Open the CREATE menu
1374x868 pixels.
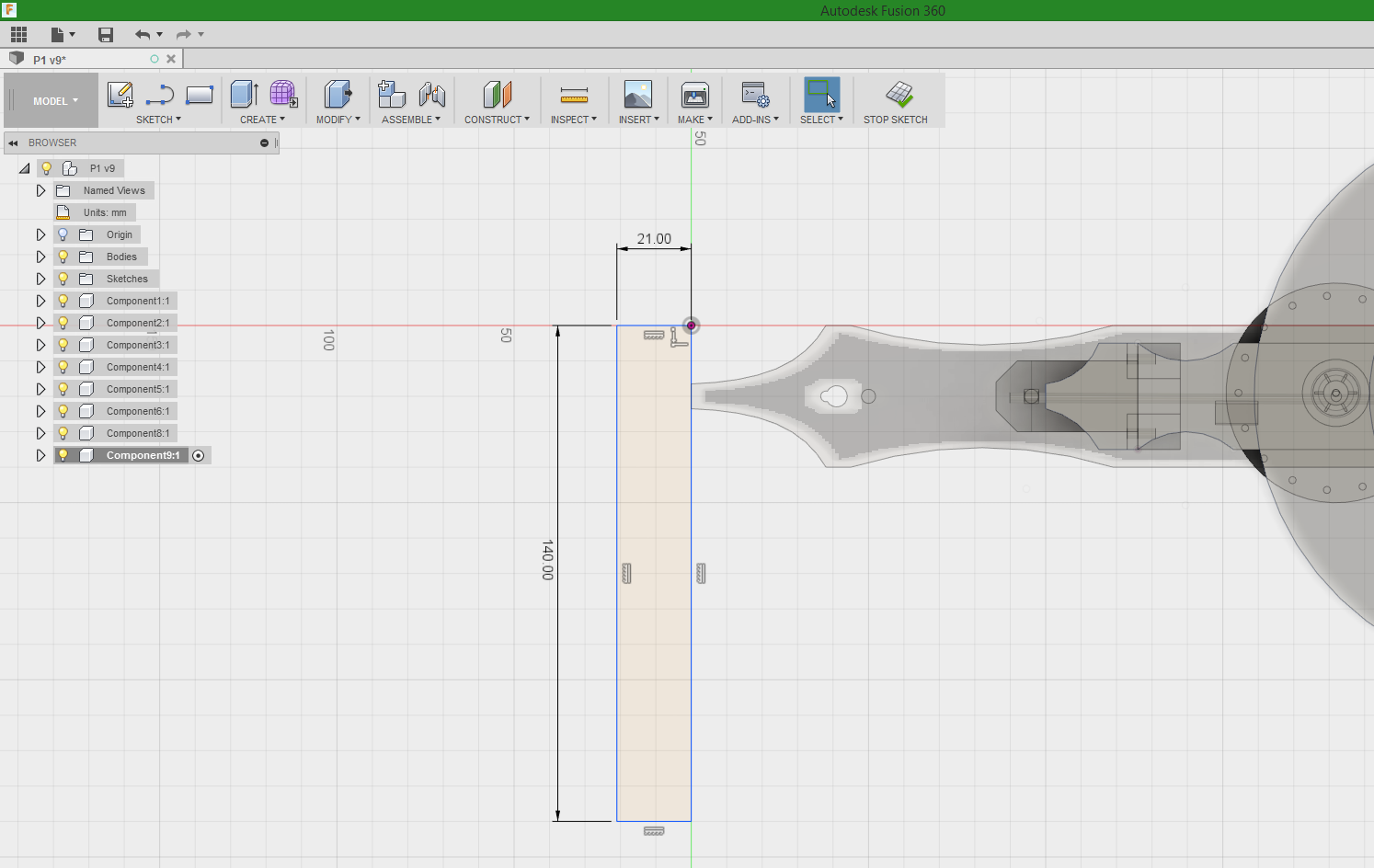pyautogui.click(x=262, y=120)
